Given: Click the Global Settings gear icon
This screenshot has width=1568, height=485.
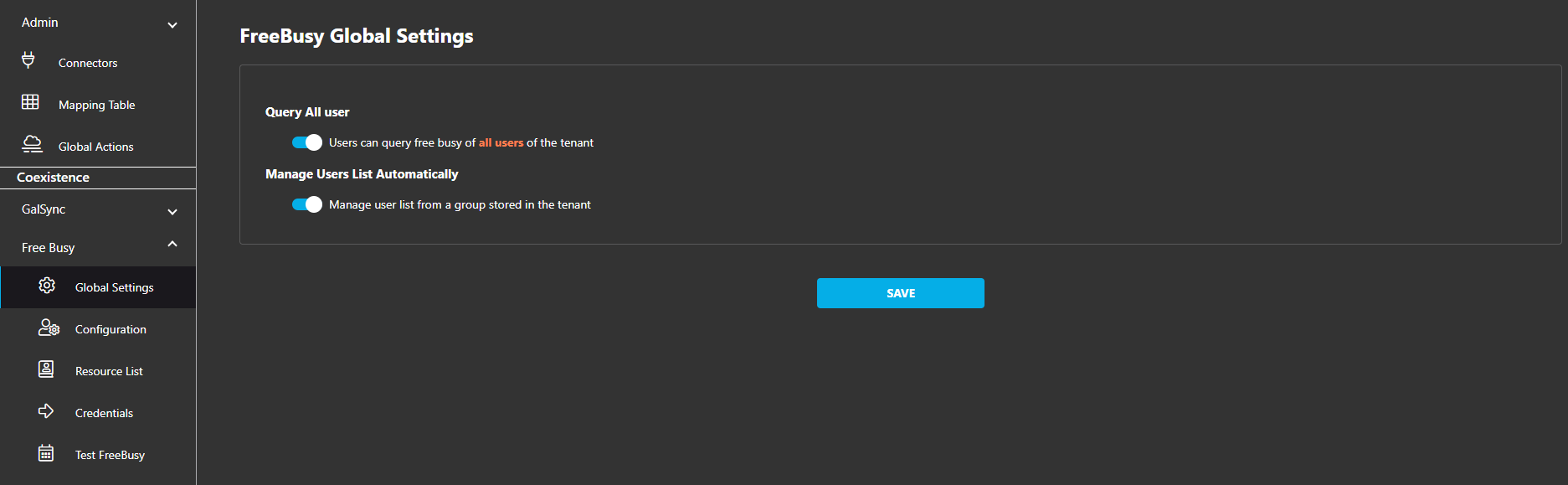Looking at the screenshot, I should pos(47,286).
